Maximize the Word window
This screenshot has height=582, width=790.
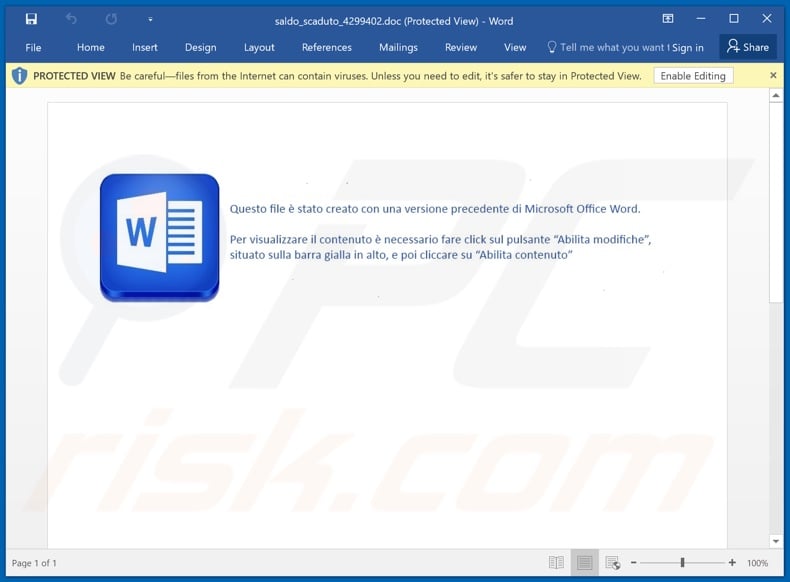tap(734, 19)
